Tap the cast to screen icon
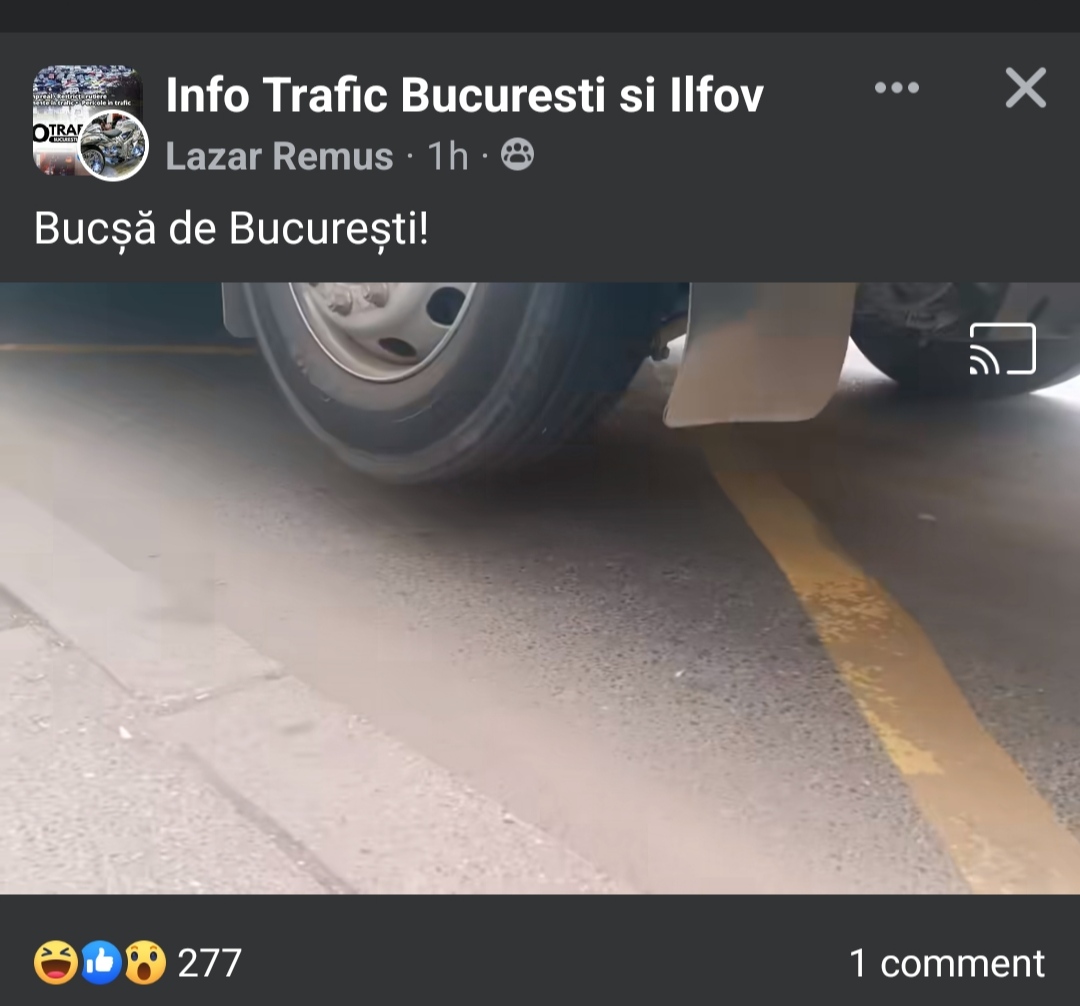Screen dimensions: 1080x1006 (x=1002, y=349)
